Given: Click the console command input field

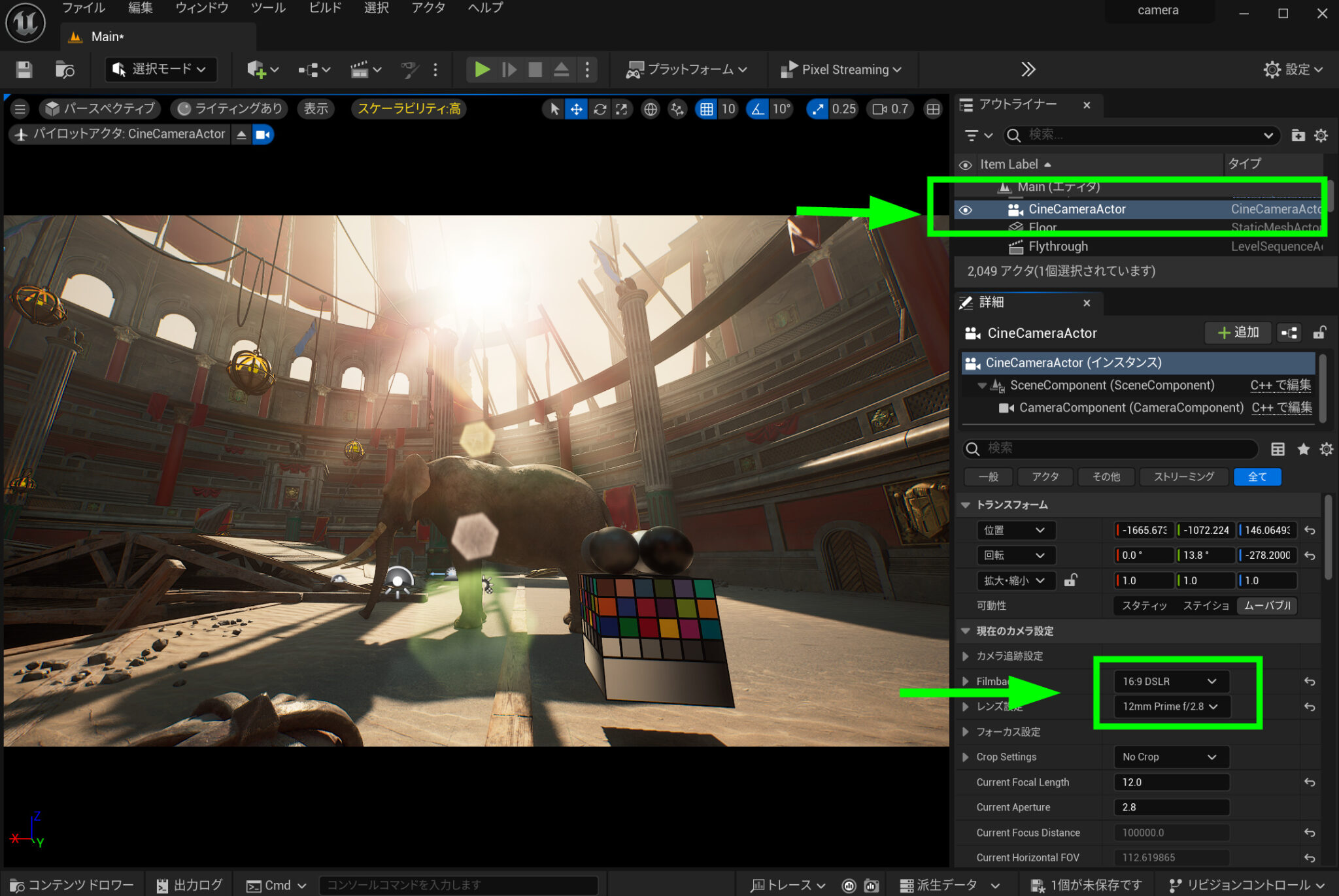Looking at the screenshot, I should pos(458,884).
